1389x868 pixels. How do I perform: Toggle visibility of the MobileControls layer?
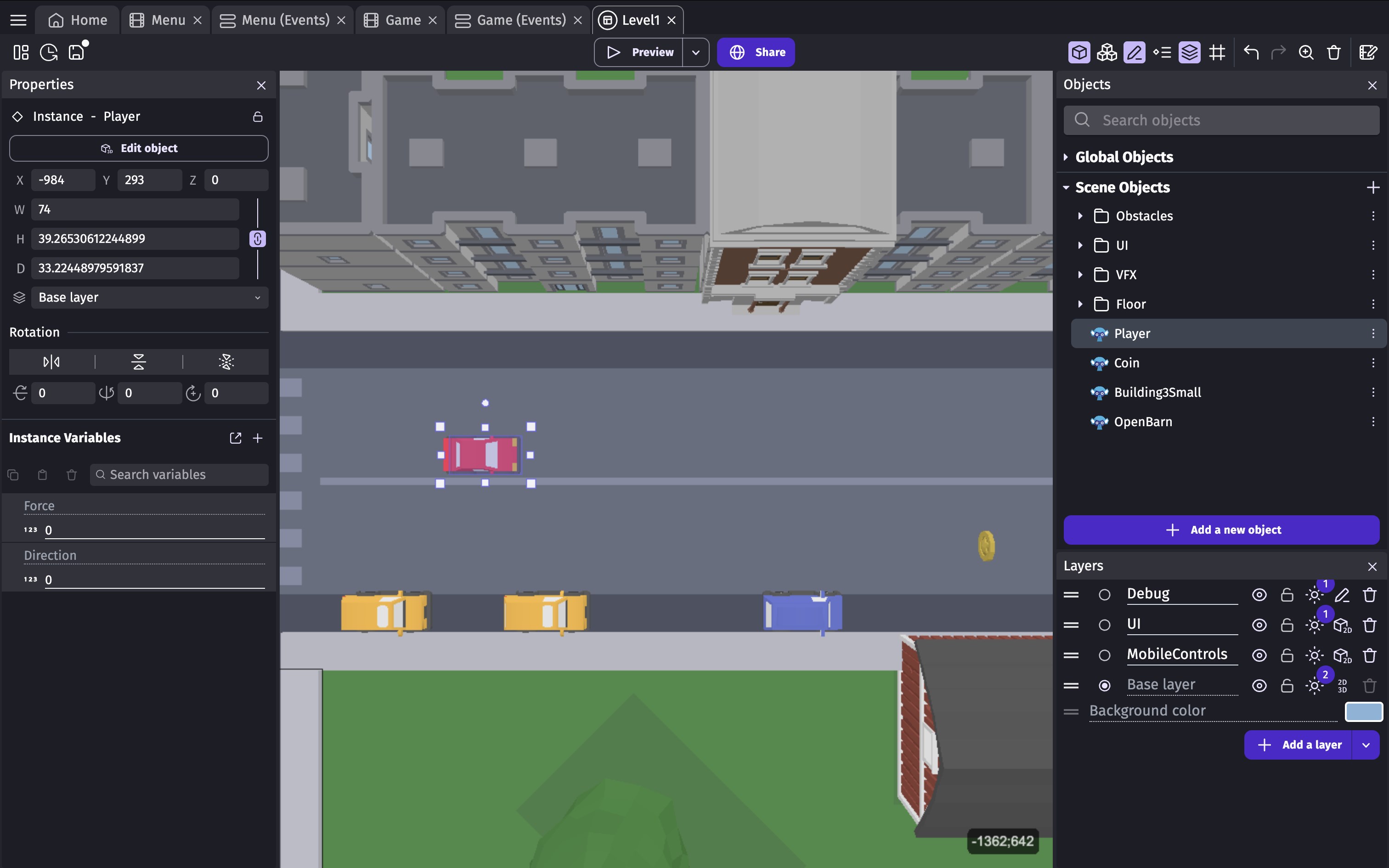tap(1259, 655)
